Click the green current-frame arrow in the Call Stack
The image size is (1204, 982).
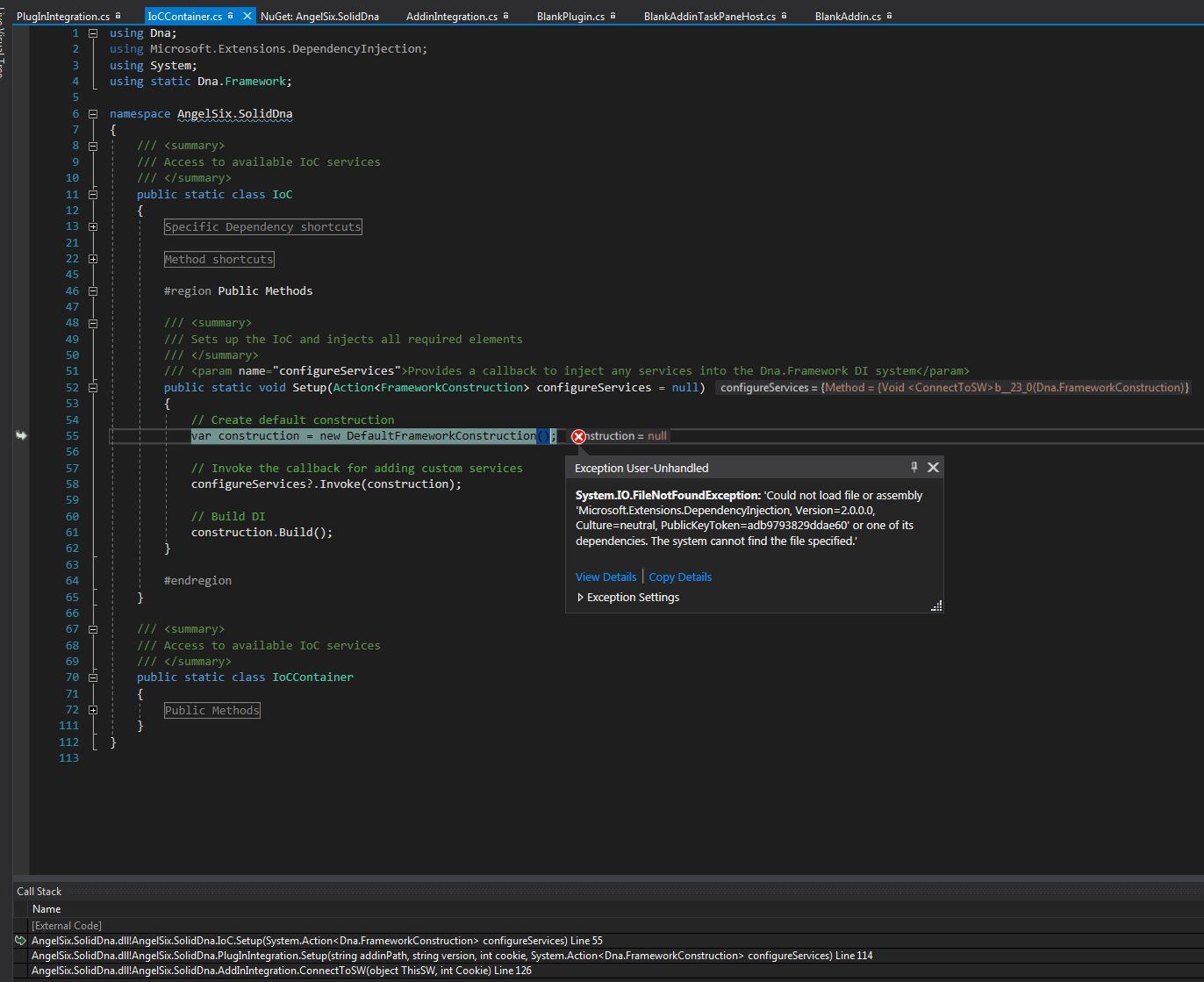point(19,940)
